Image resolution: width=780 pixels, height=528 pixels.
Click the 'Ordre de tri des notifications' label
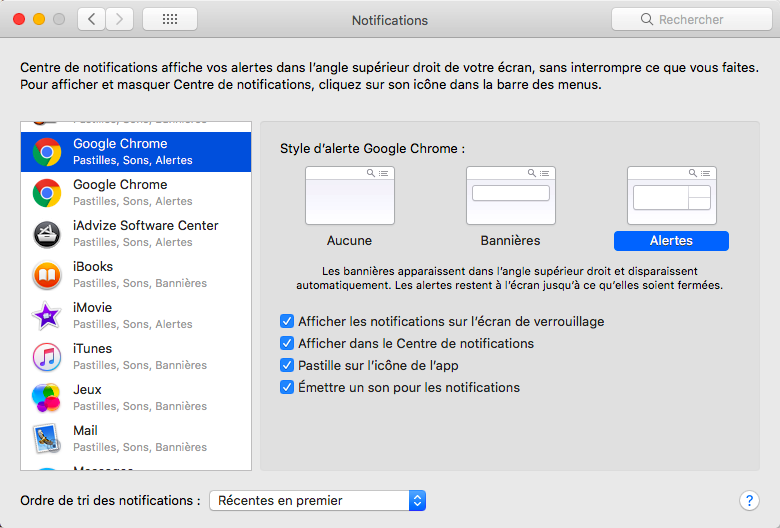[110, 500]
